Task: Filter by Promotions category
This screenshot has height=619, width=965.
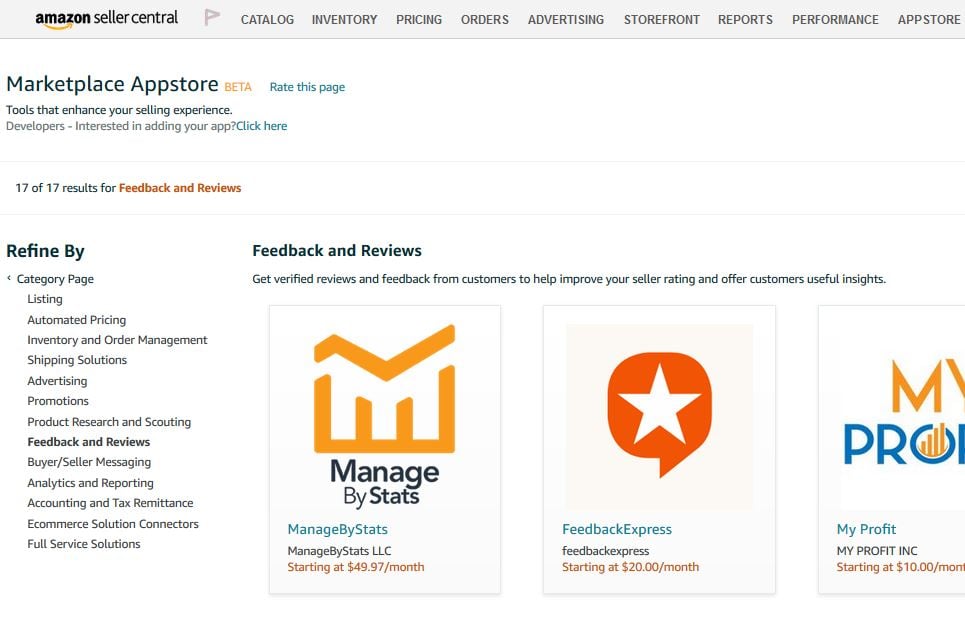Action: (58, 401)
